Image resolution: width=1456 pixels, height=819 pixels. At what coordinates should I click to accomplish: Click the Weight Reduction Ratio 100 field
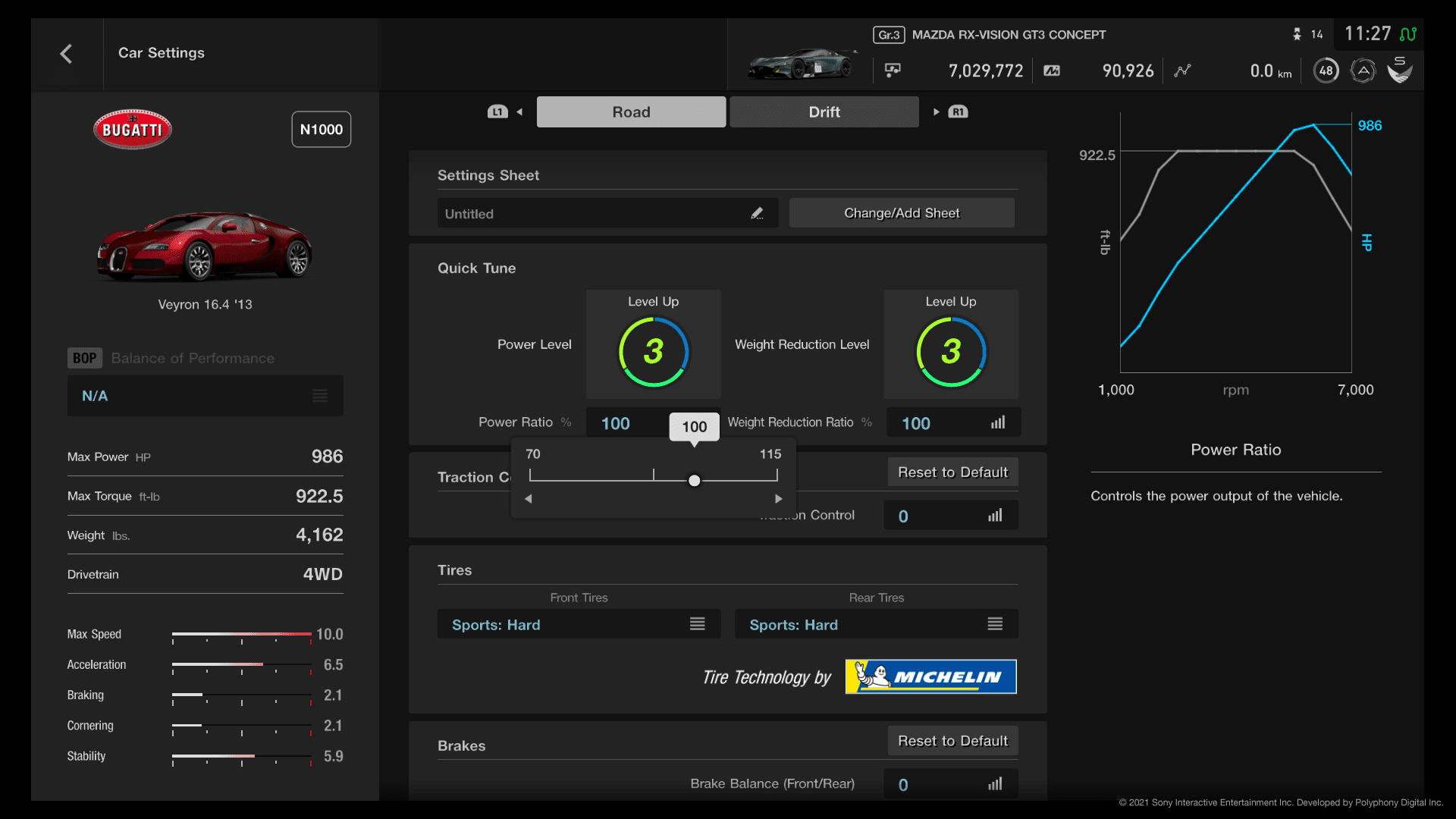click(x=952, y=423)
